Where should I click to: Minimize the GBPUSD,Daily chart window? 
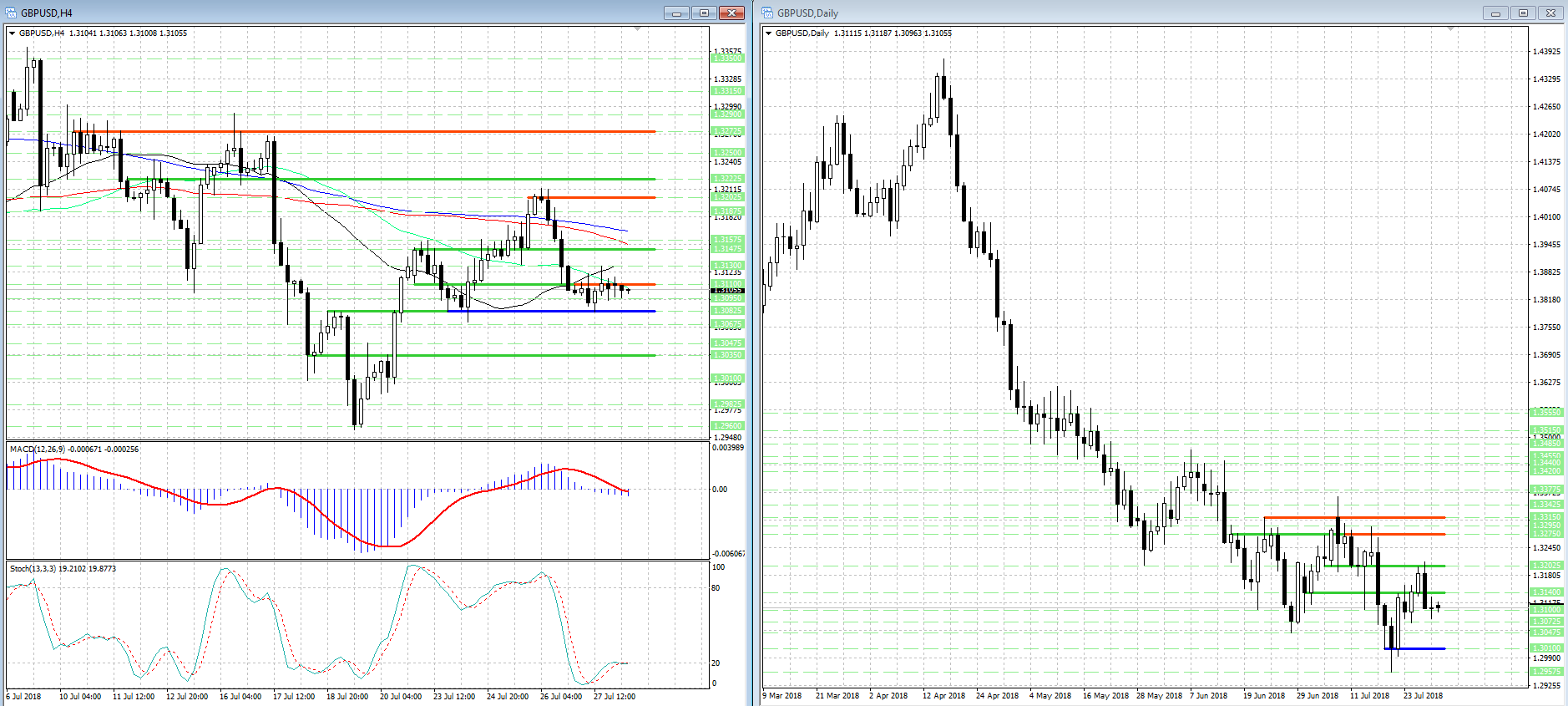(x=1495, y=13)
